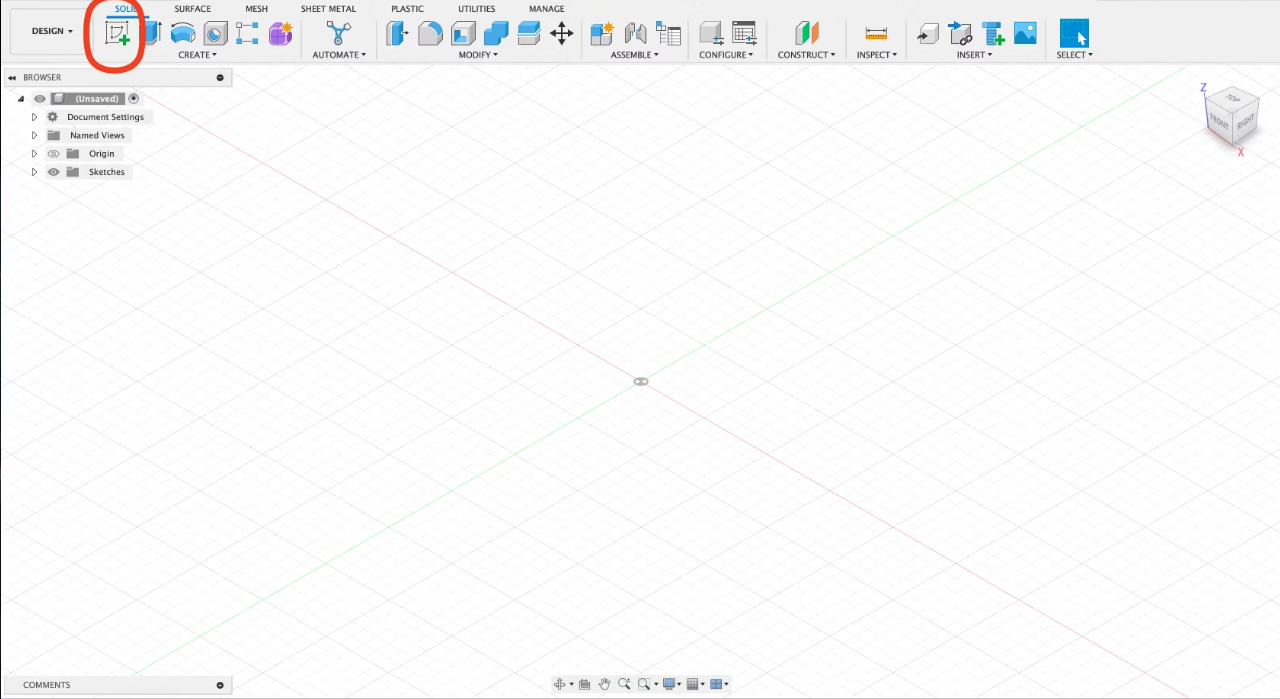Open the AUTOMATE dropdown menu

[x=339, y=55]
